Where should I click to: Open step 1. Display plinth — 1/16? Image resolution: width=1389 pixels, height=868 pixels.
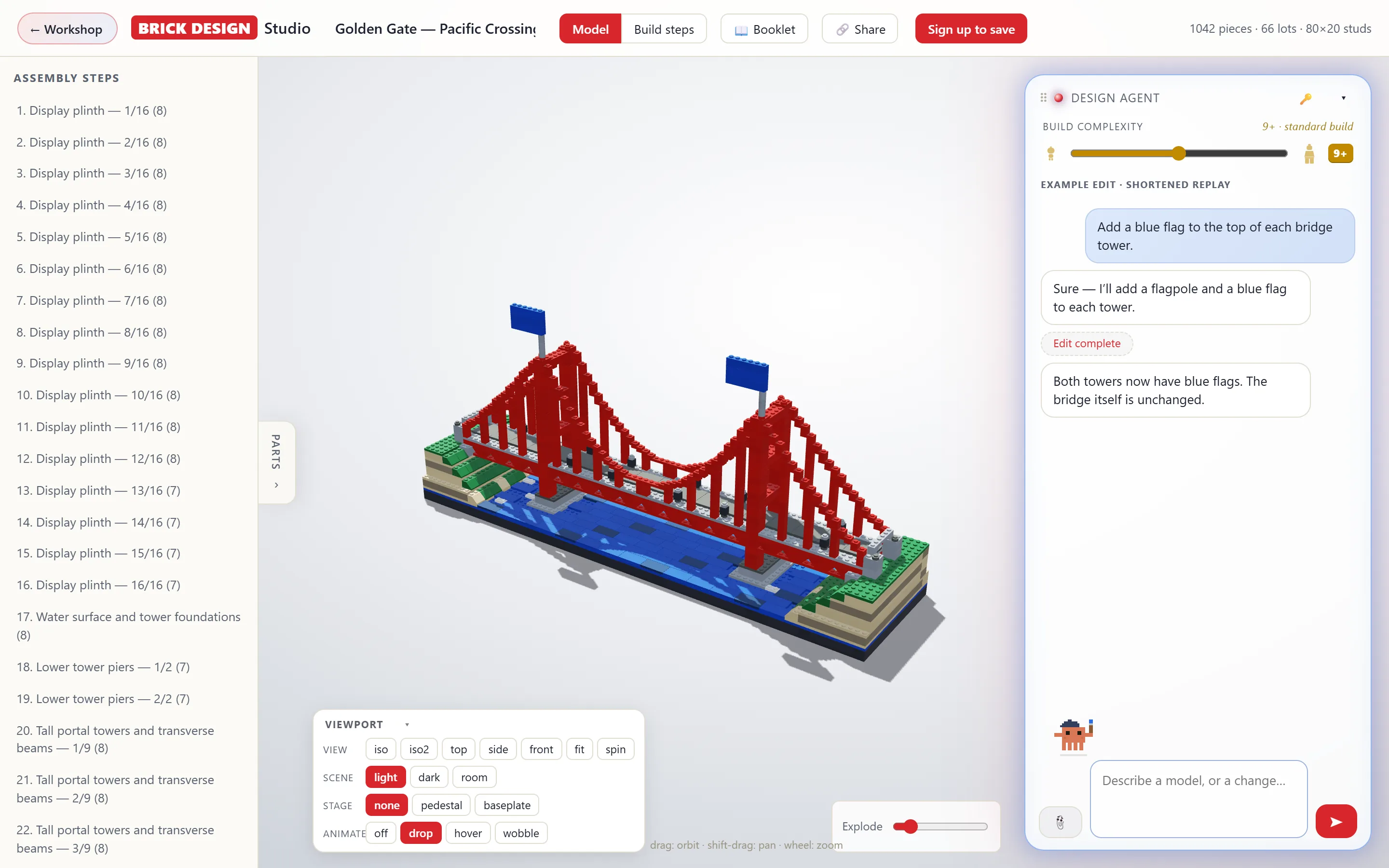pos(92,110)
